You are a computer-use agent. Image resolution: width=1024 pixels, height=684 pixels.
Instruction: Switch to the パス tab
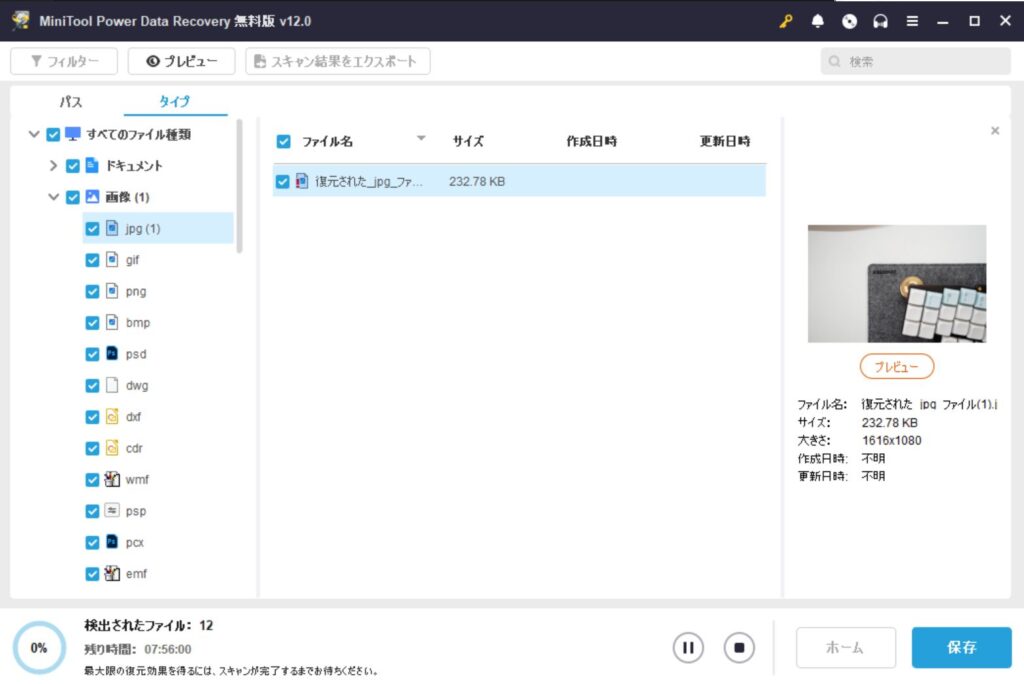pyautogui.click(x=71, y=102)
